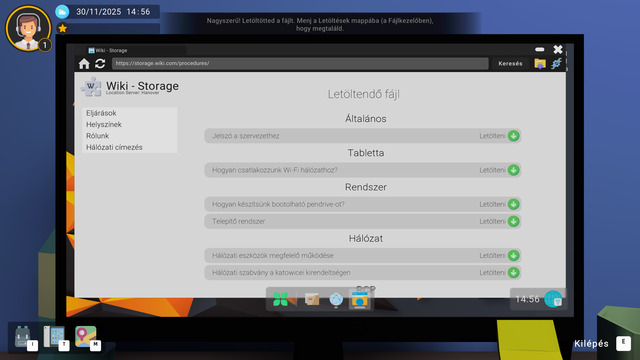Click the E key hint next to Kilépés
Viewport: 640px width, 360px height.
[x=623, y=343]
